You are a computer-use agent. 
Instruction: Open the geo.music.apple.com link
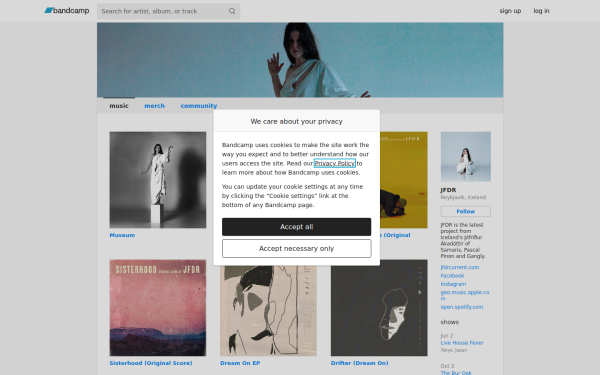coord(465,295)
